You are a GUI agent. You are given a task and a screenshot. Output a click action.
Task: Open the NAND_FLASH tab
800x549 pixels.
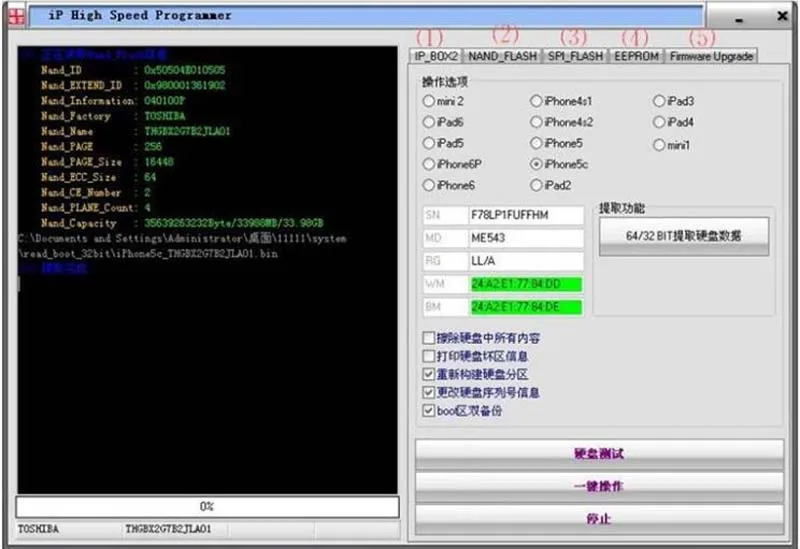coord(503,56)
